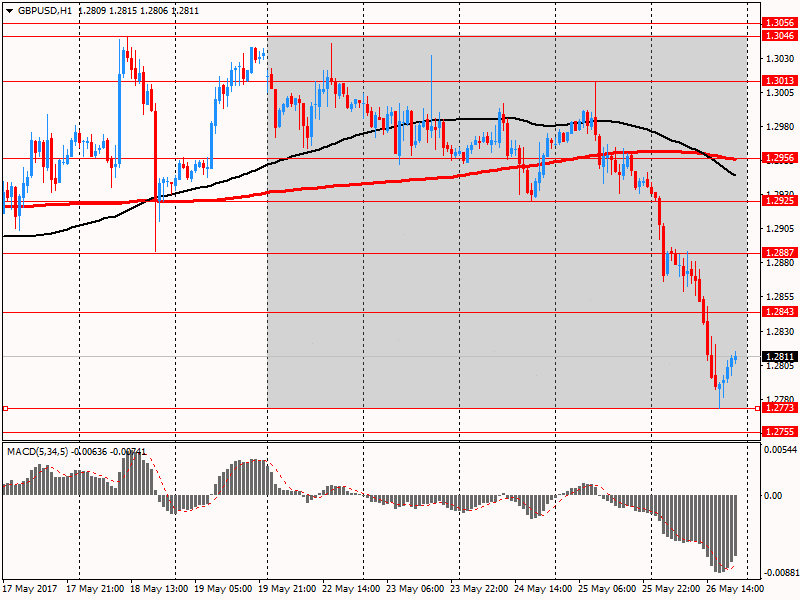
Task: Click the 18 May 13:00 time label
Action: [x=159, y=588]
